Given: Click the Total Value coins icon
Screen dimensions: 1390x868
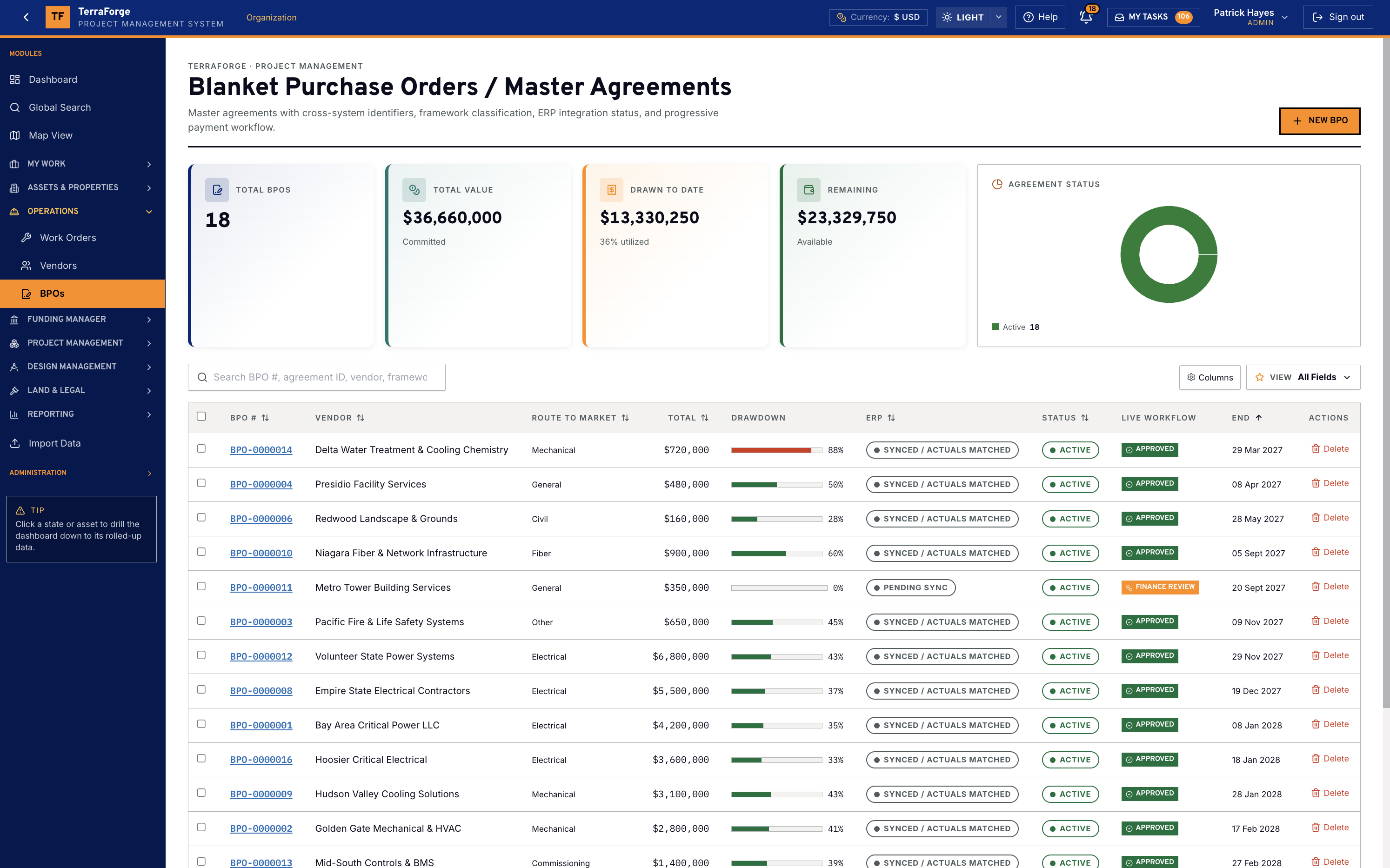Looking at the screenshot, I should click(x=414, y=190).
